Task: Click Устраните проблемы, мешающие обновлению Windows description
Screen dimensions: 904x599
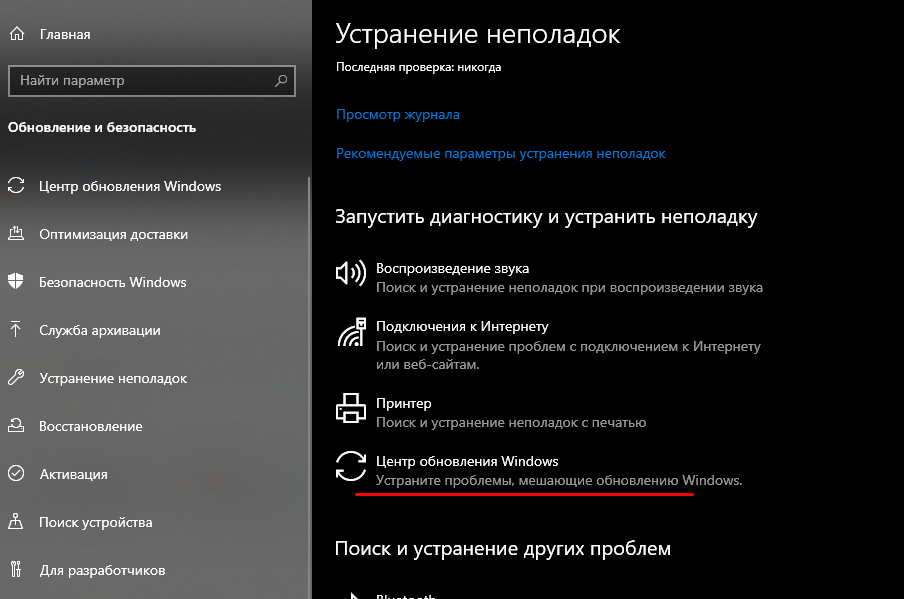Action: click(x=559, y=480)
